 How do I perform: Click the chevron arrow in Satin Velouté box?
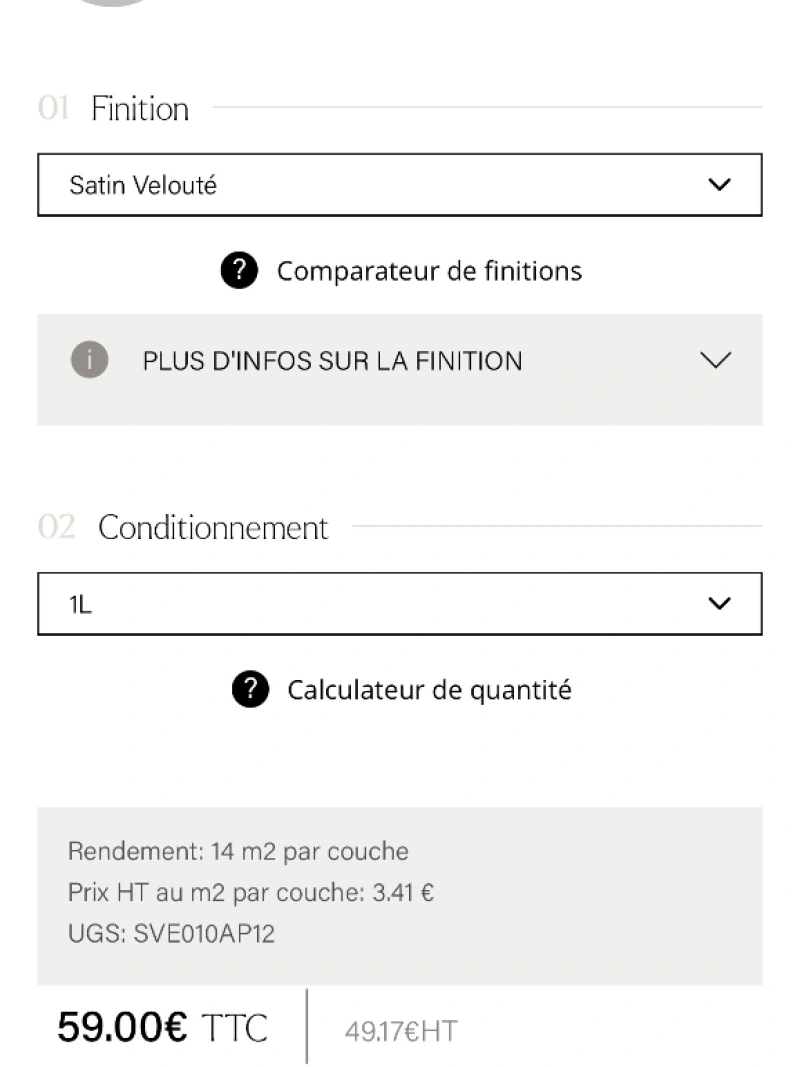click(719, 184)
